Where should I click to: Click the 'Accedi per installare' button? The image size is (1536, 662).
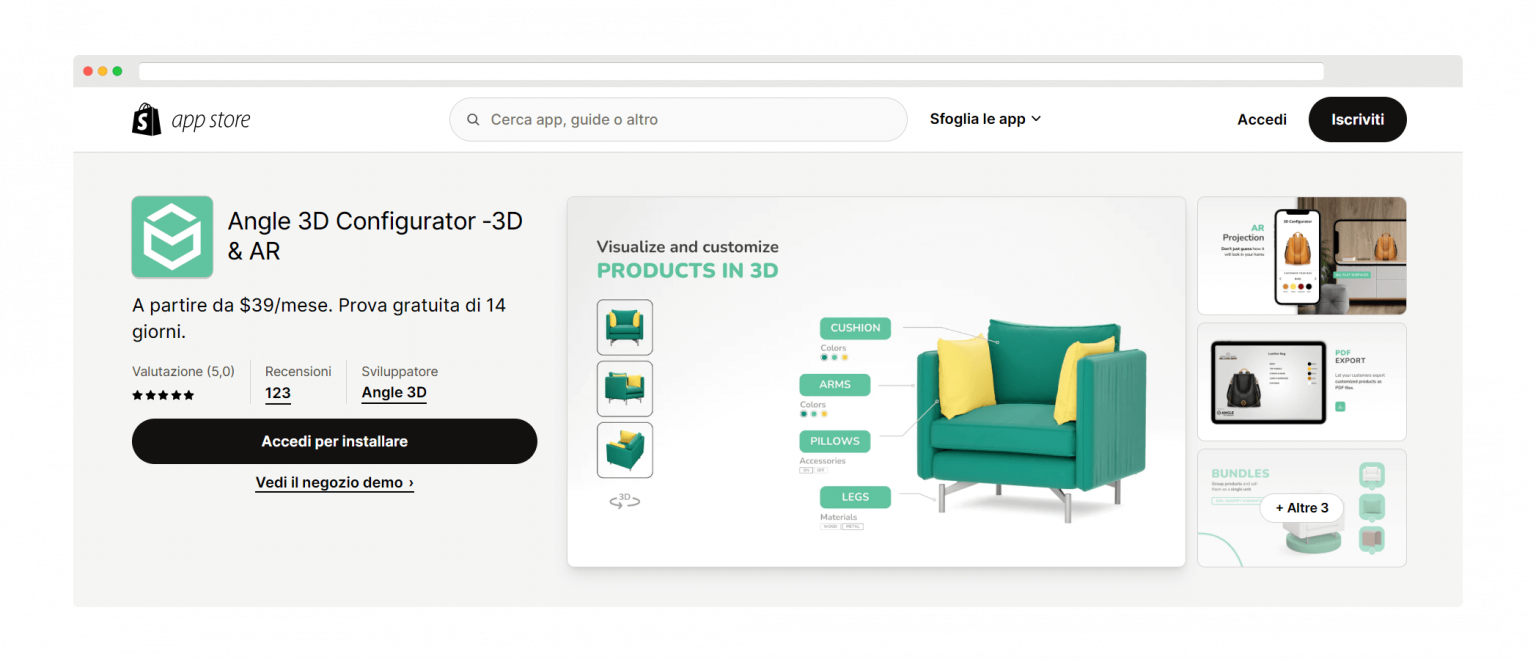[334, 441]
